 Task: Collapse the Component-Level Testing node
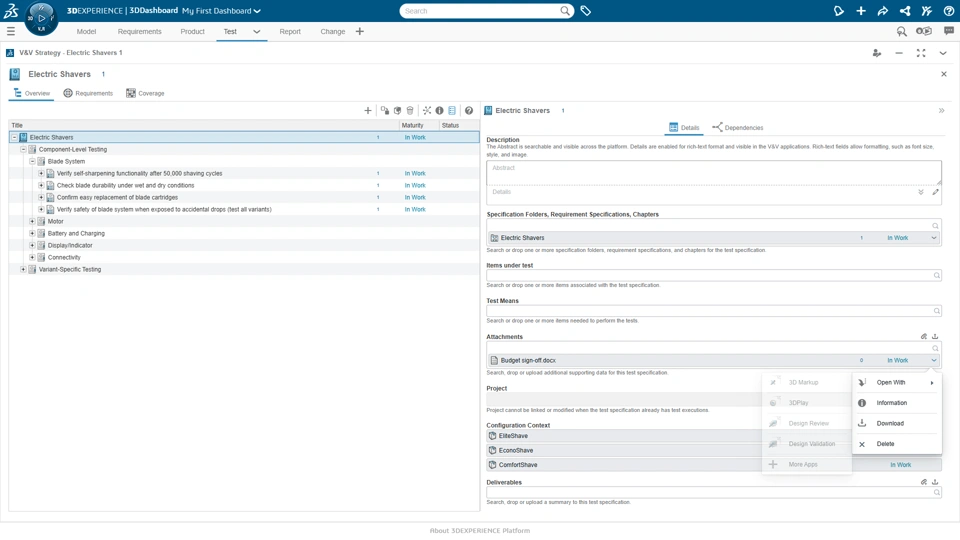23,149
